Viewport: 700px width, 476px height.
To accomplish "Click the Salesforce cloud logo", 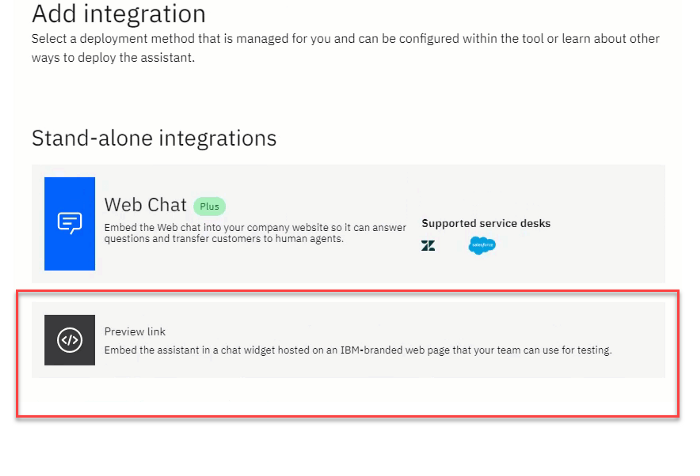I will coord(482,245).
